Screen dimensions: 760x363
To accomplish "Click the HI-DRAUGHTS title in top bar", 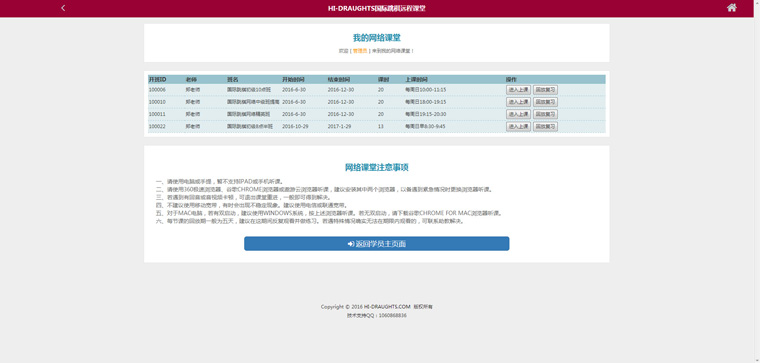I will [377, 8].
